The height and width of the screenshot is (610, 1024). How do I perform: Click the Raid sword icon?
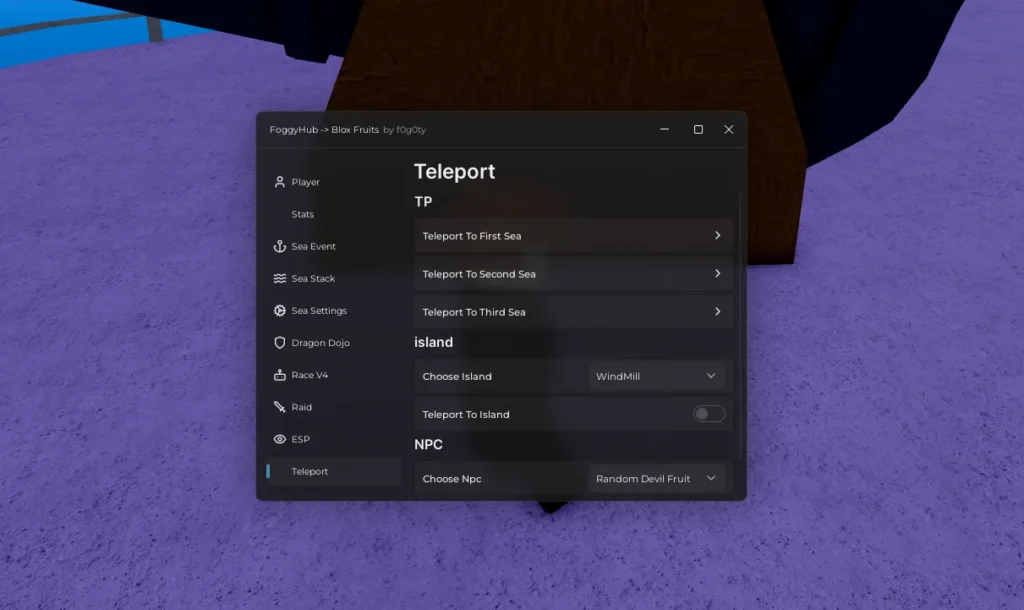280,407
